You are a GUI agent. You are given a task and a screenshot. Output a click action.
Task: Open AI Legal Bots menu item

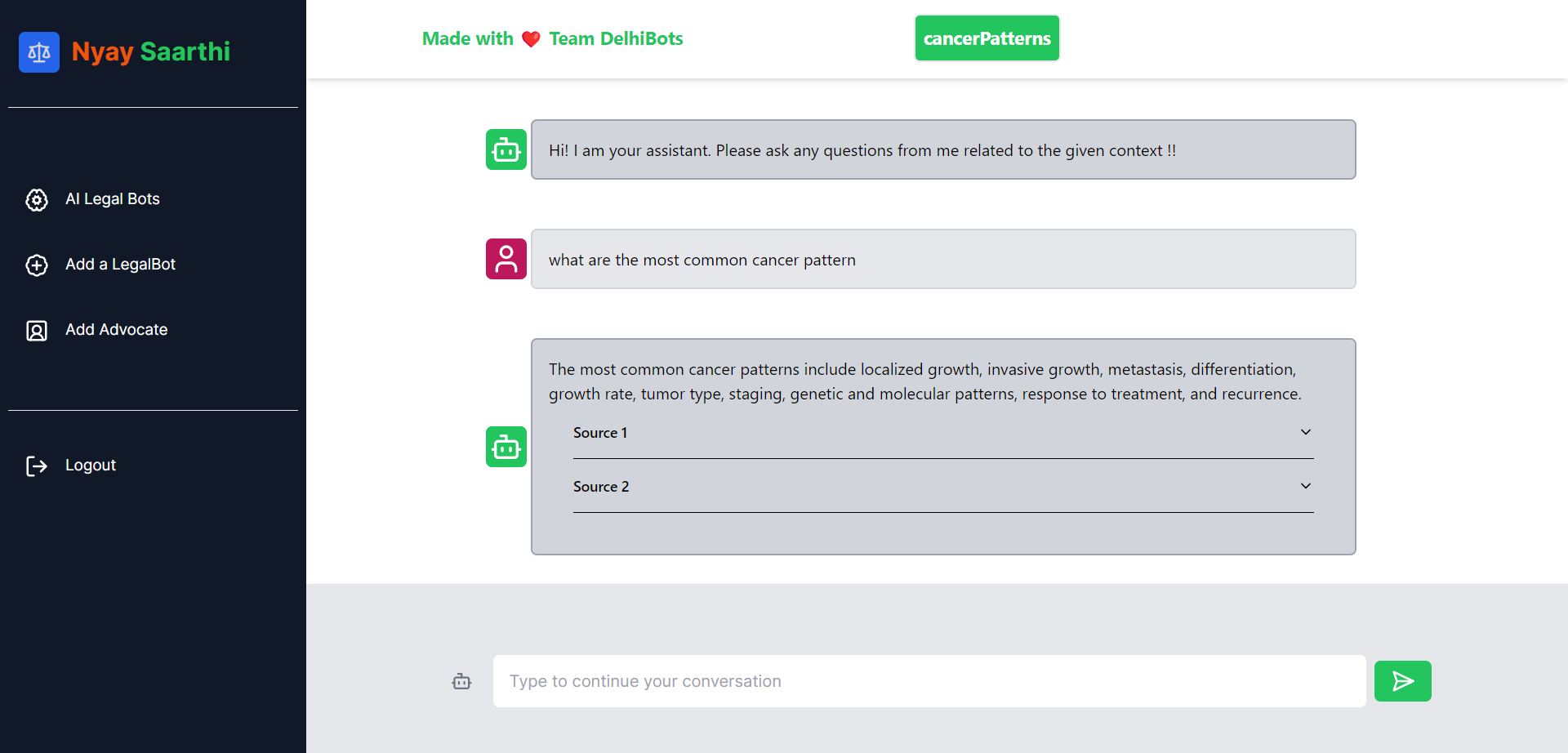point(112,199)
